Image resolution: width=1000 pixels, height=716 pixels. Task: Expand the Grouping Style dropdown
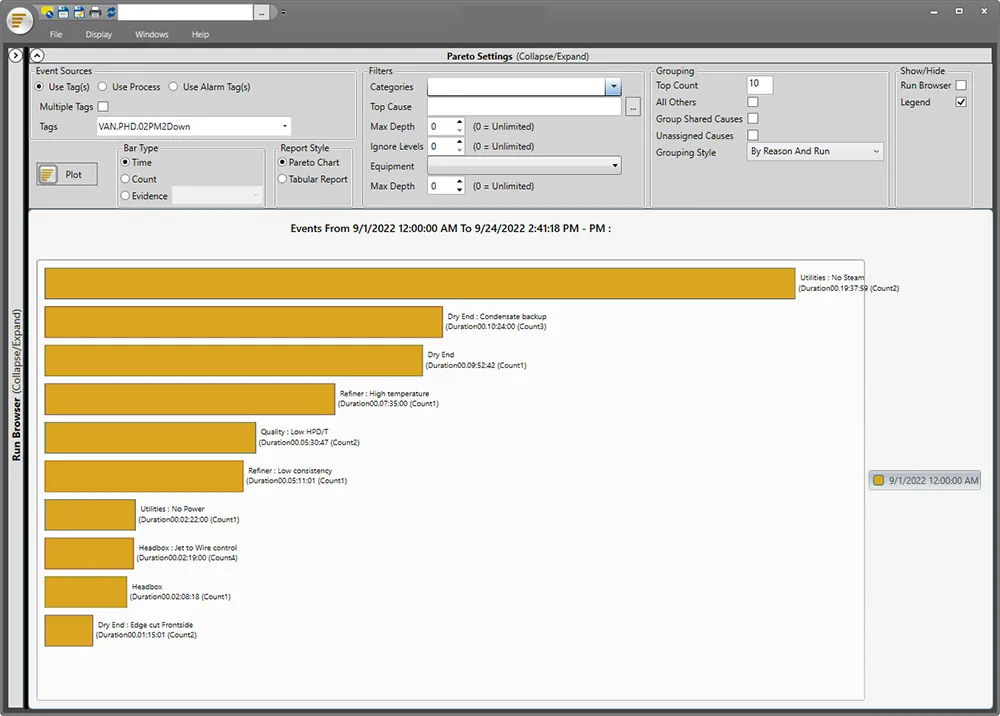click(x=876, y=152)
